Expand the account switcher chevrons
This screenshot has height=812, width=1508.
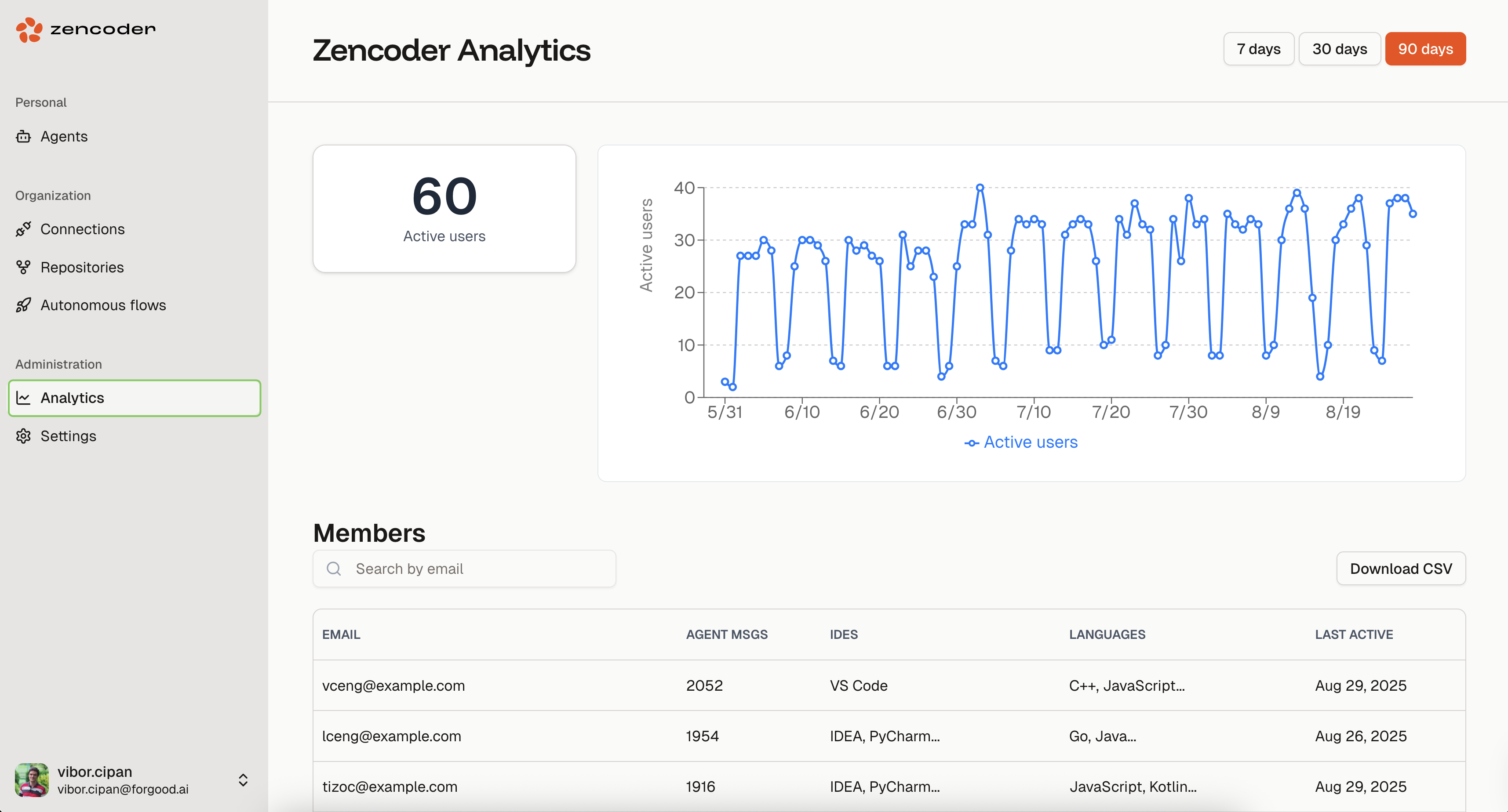click(x=243, y=780)
